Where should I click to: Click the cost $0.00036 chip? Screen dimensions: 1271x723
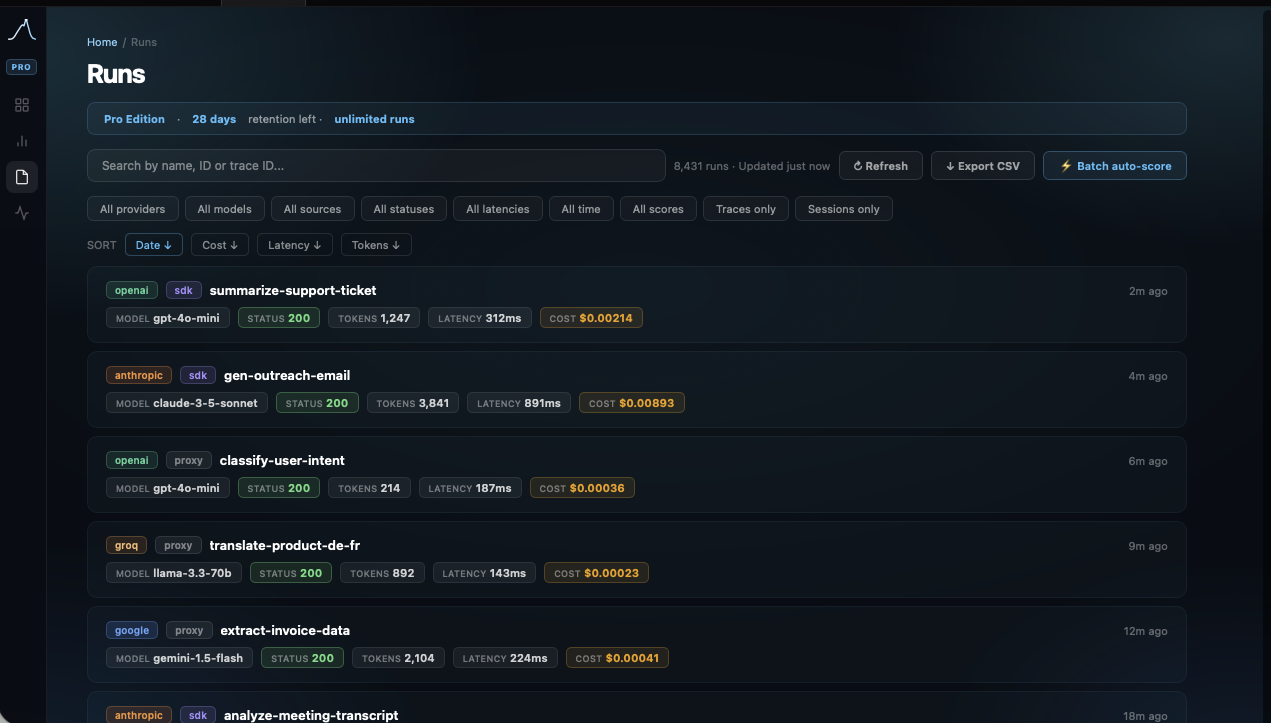coord(582,488)
